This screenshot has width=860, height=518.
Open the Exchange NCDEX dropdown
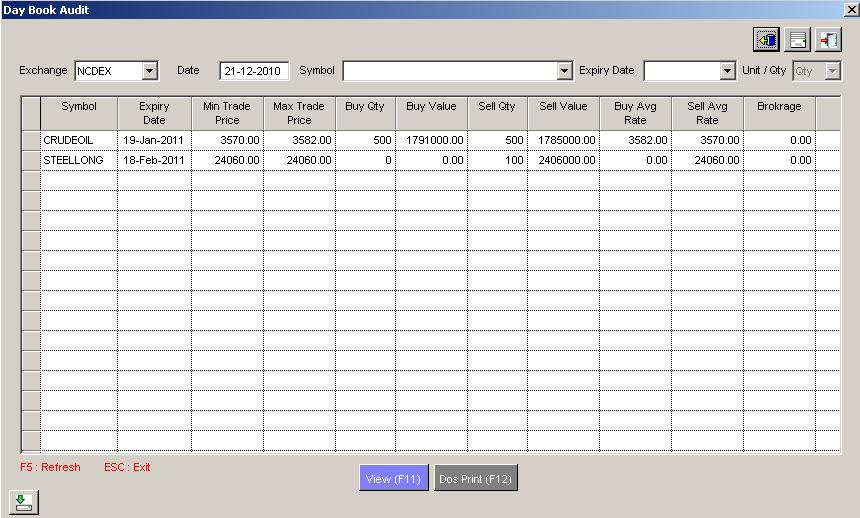pyautogui.click(x=150, y=71)
